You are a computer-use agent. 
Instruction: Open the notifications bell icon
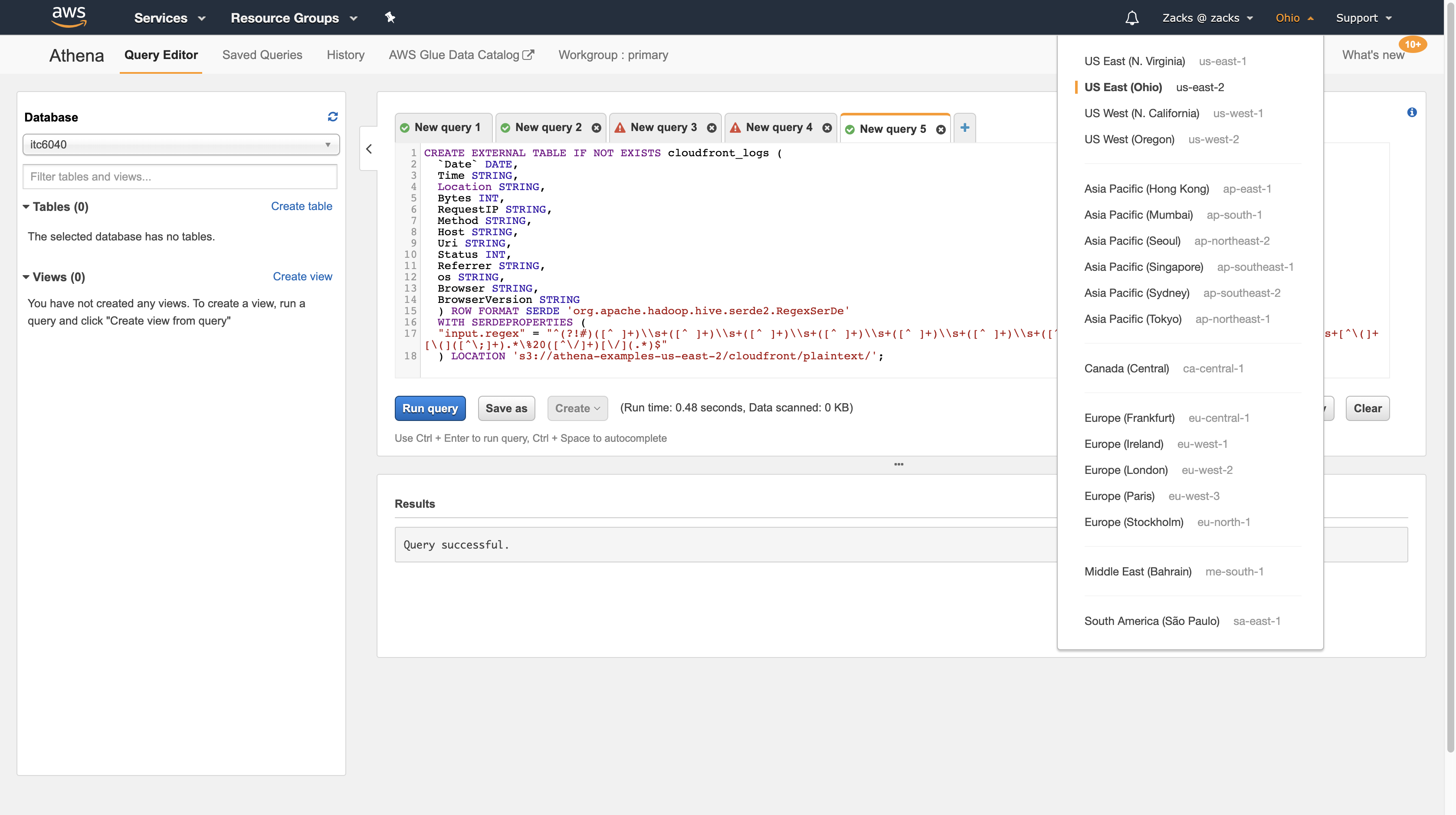tap(1131, 18)
